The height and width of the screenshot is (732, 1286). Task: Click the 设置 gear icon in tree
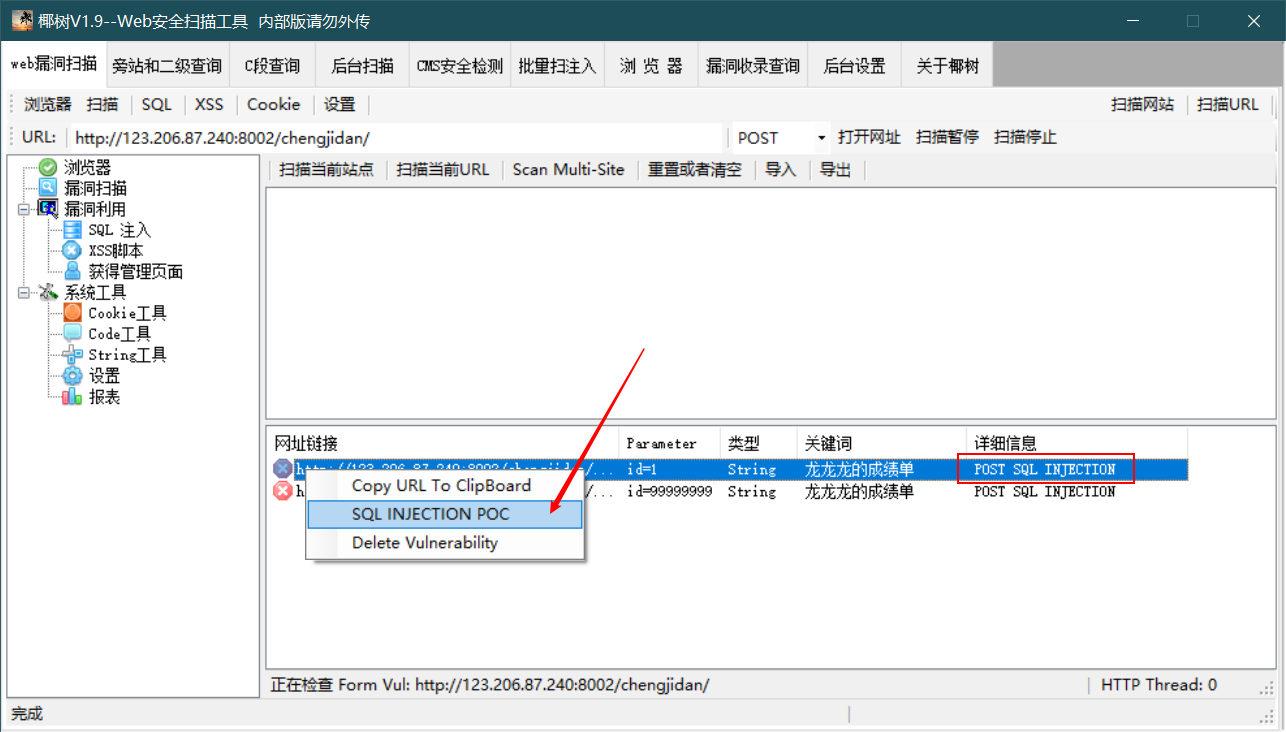pyautogui.click(x=72, y=376)
